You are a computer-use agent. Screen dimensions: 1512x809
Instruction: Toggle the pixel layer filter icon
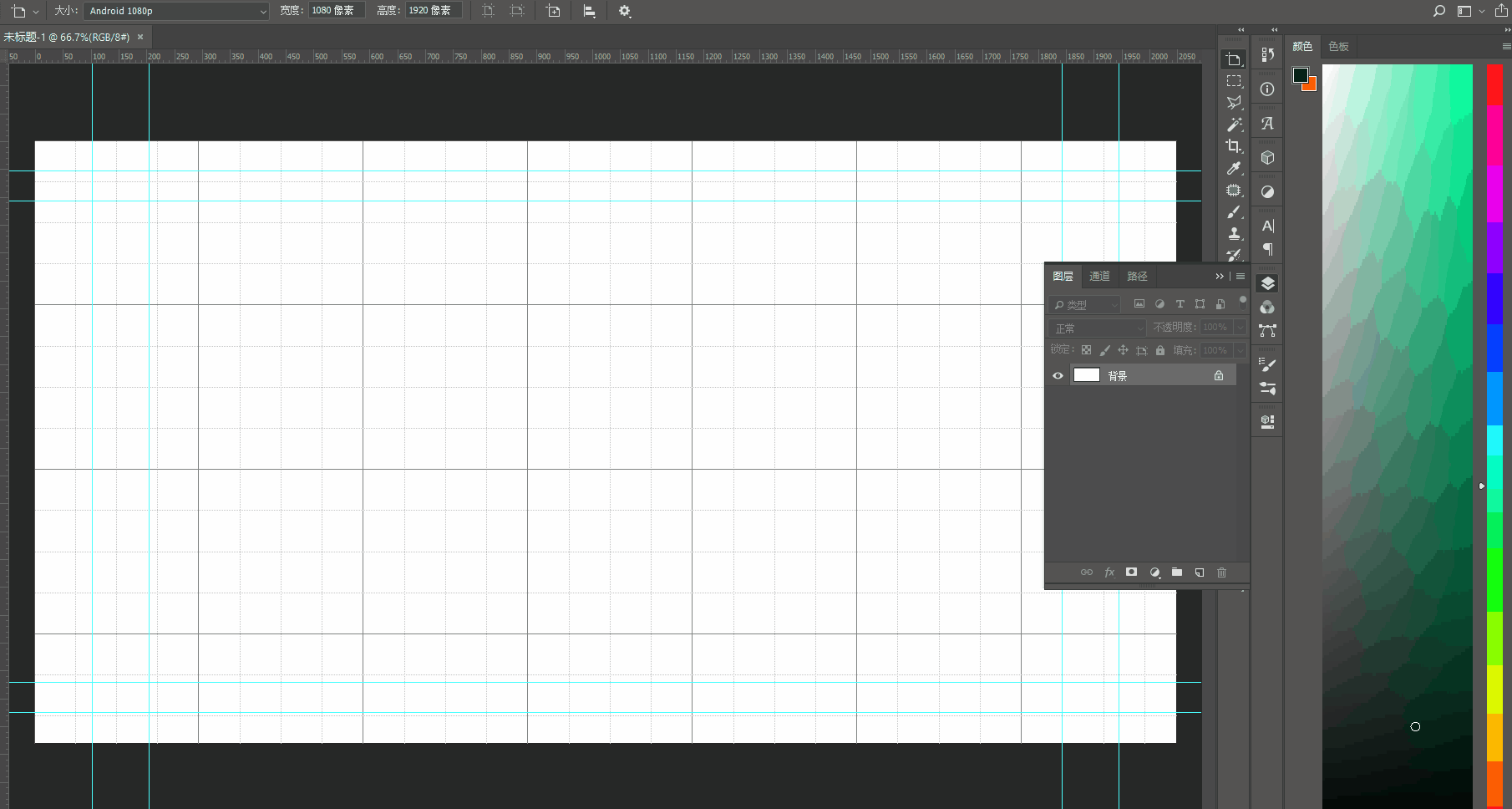click(1139, 304)
